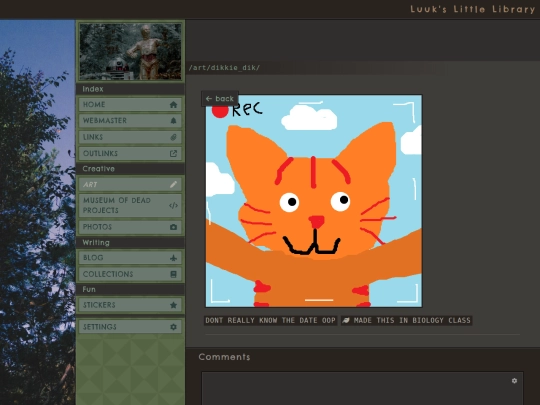540x405 pixels.
Task: Open the Webmaster page
Action: (x=130, y=121)
